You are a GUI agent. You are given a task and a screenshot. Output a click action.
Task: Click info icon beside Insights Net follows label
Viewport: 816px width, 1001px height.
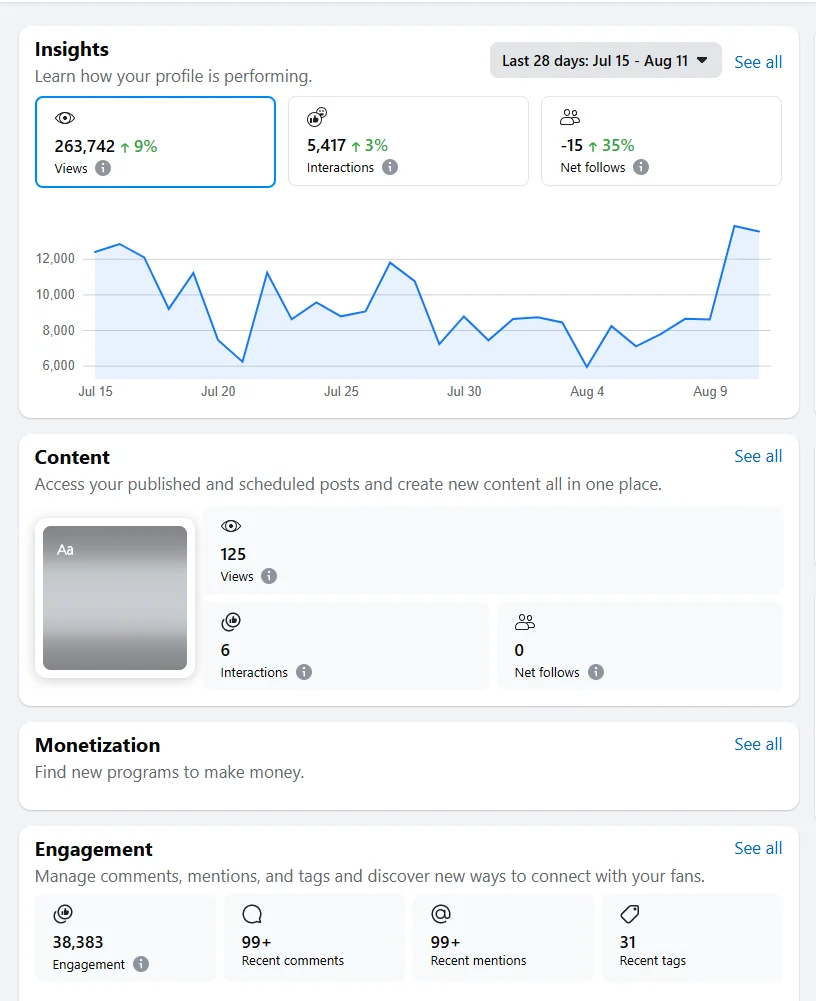pyautogui.click(x=640, y=167)
